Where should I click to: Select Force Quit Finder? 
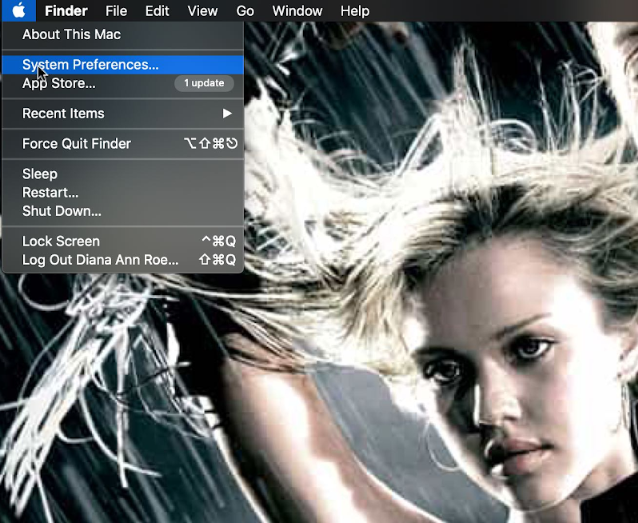click(x=123, y=143)
